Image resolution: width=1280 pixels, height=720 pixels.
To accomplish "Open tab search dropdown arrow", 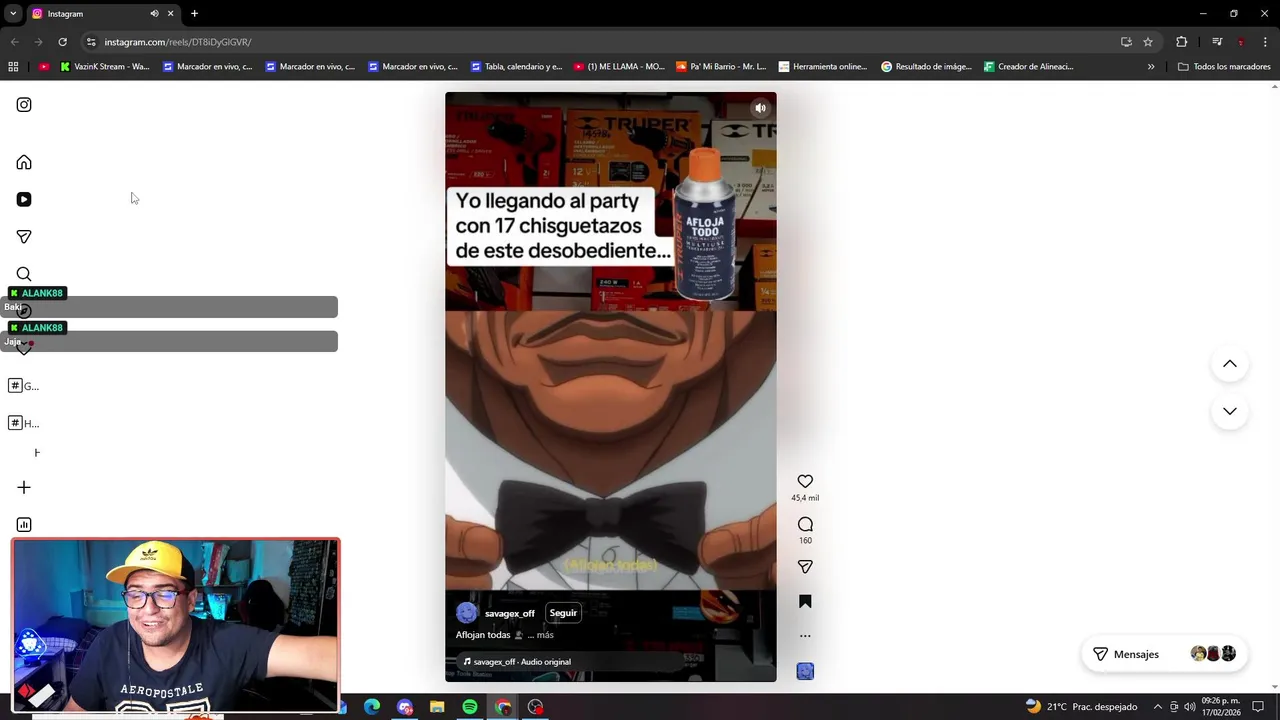I will pyautogui.click(x=13, y=14).
